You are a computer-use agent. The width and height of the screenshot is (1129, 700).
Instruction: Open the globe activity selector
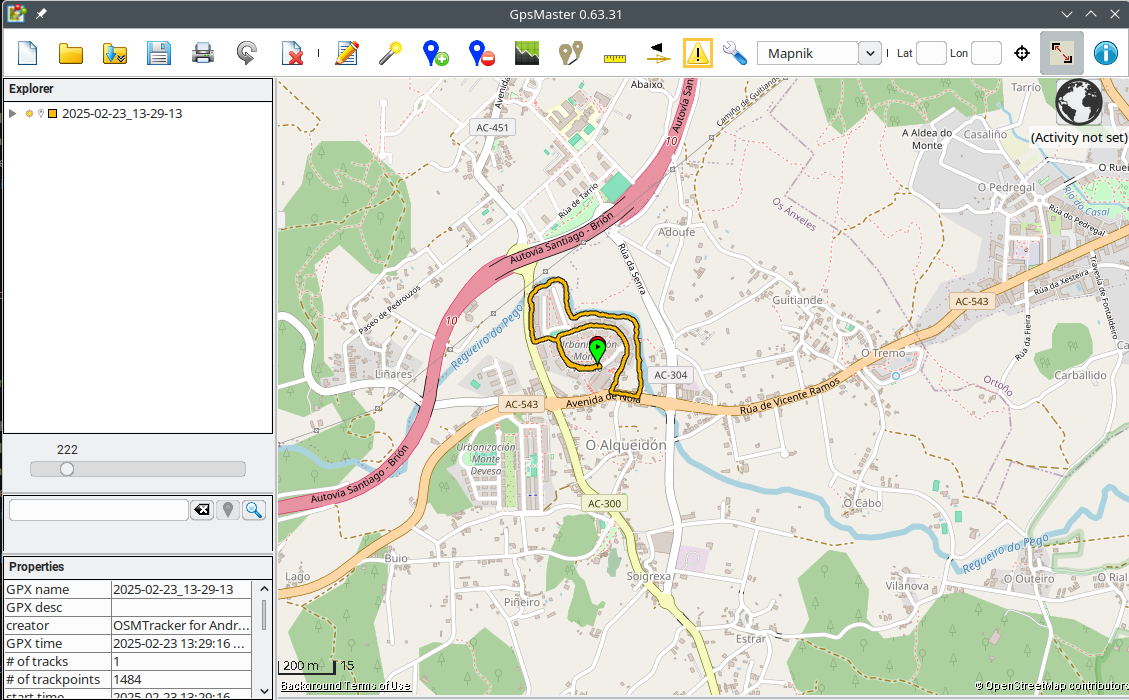pos(1079,102)
